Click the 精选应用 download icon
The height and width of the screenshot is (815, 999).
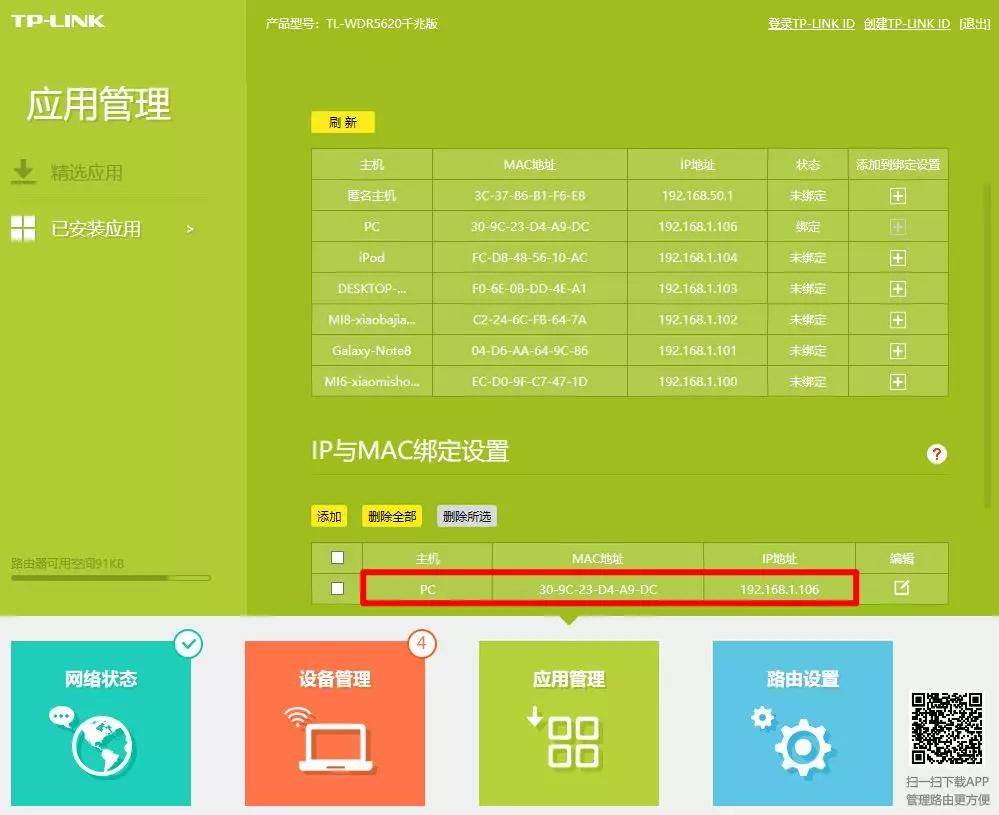22,170
